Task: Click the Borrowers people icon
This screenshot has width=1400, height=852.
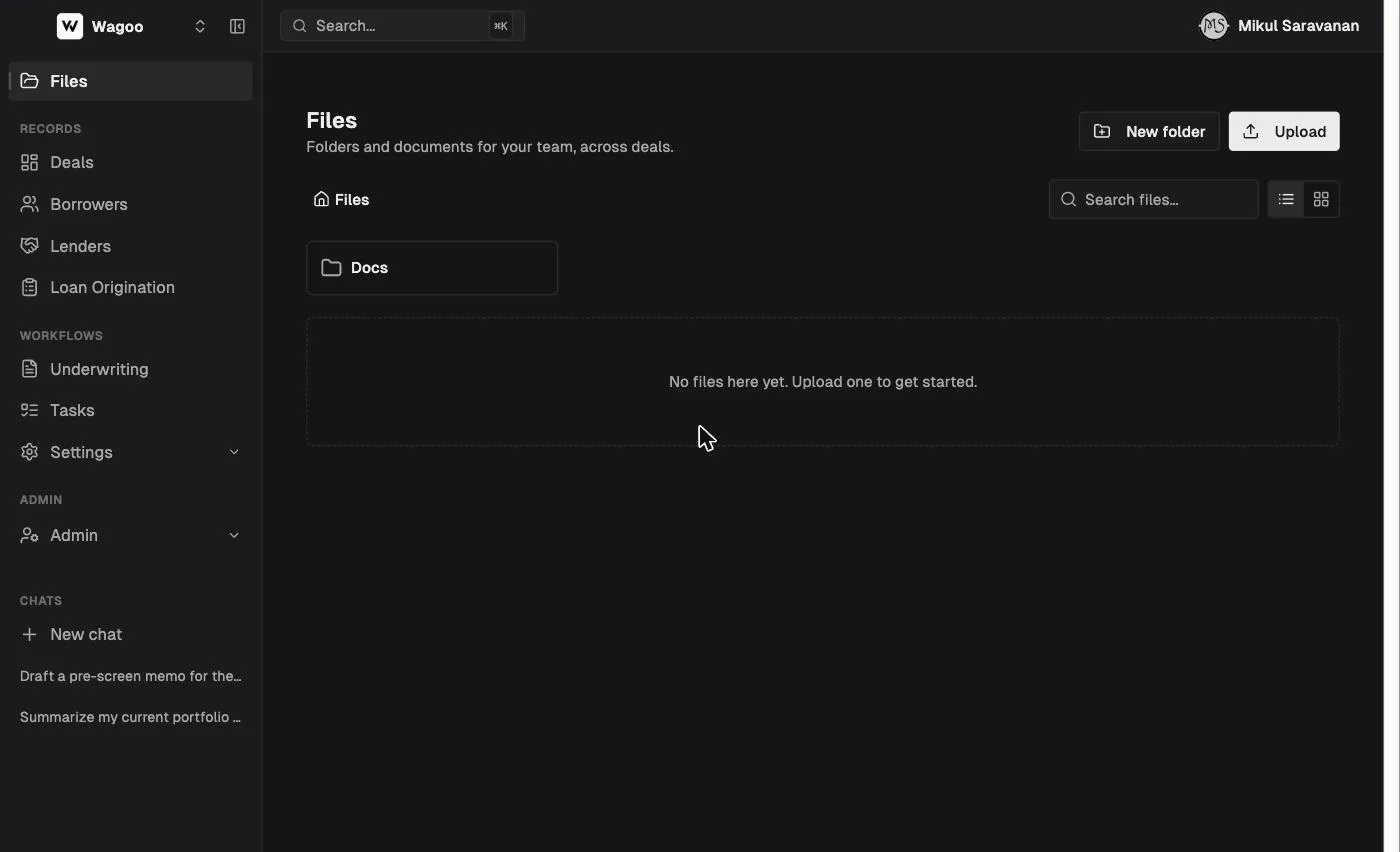Action: 30,204
